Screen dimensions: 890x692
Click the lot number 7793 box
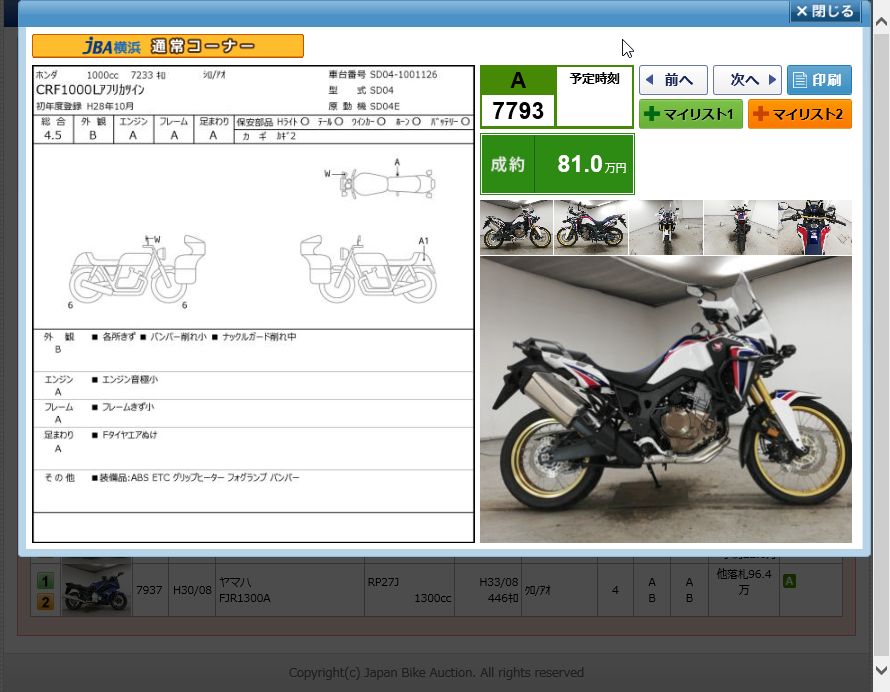tap(518, 112)
